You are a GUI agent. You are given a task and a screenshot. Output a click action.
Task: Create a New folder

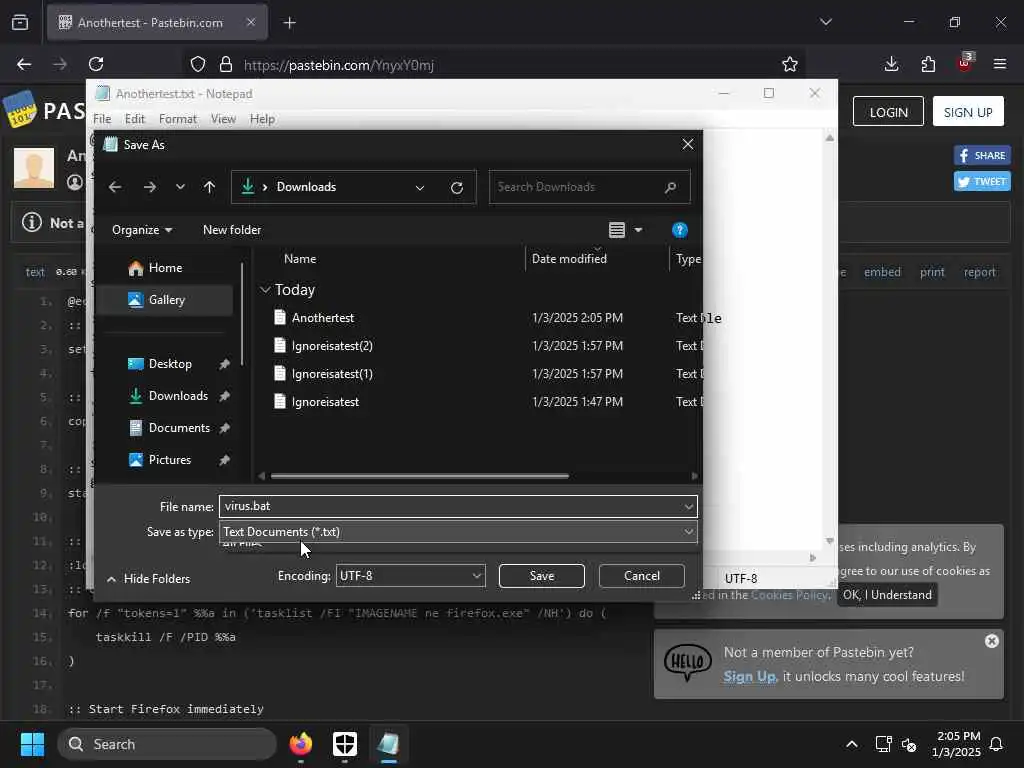(232, 230)
